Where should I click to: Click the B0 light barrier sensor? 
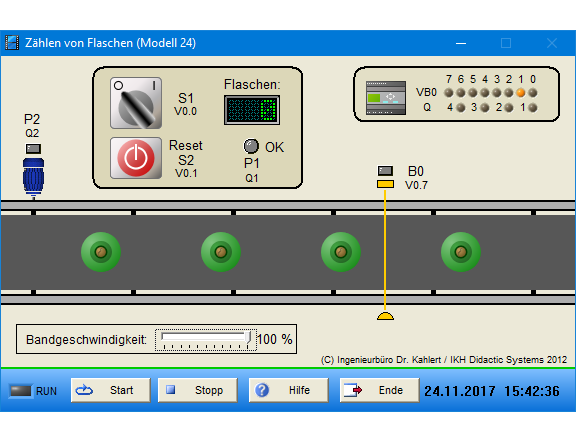pos(385,177)
